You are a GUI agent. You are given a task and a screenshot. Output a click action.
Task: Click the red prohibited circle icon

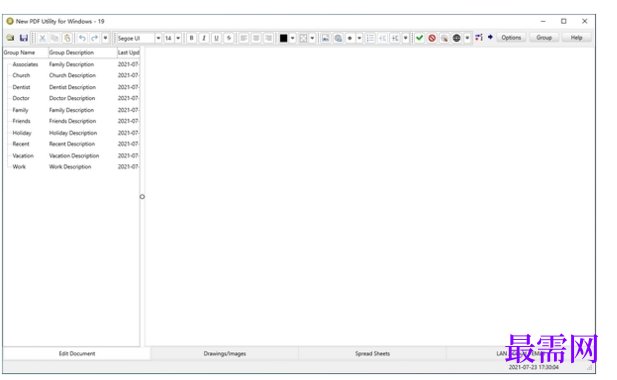point(432,38)
